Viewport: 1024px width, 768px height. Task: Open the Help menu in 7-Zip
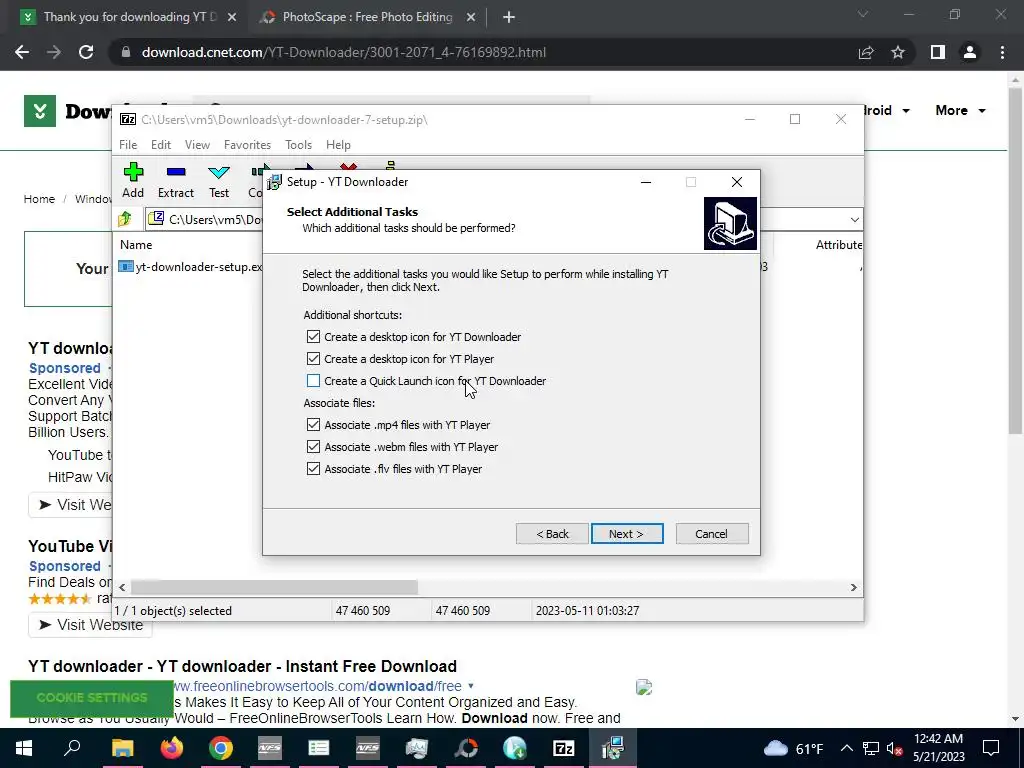(x=338, y=145)
